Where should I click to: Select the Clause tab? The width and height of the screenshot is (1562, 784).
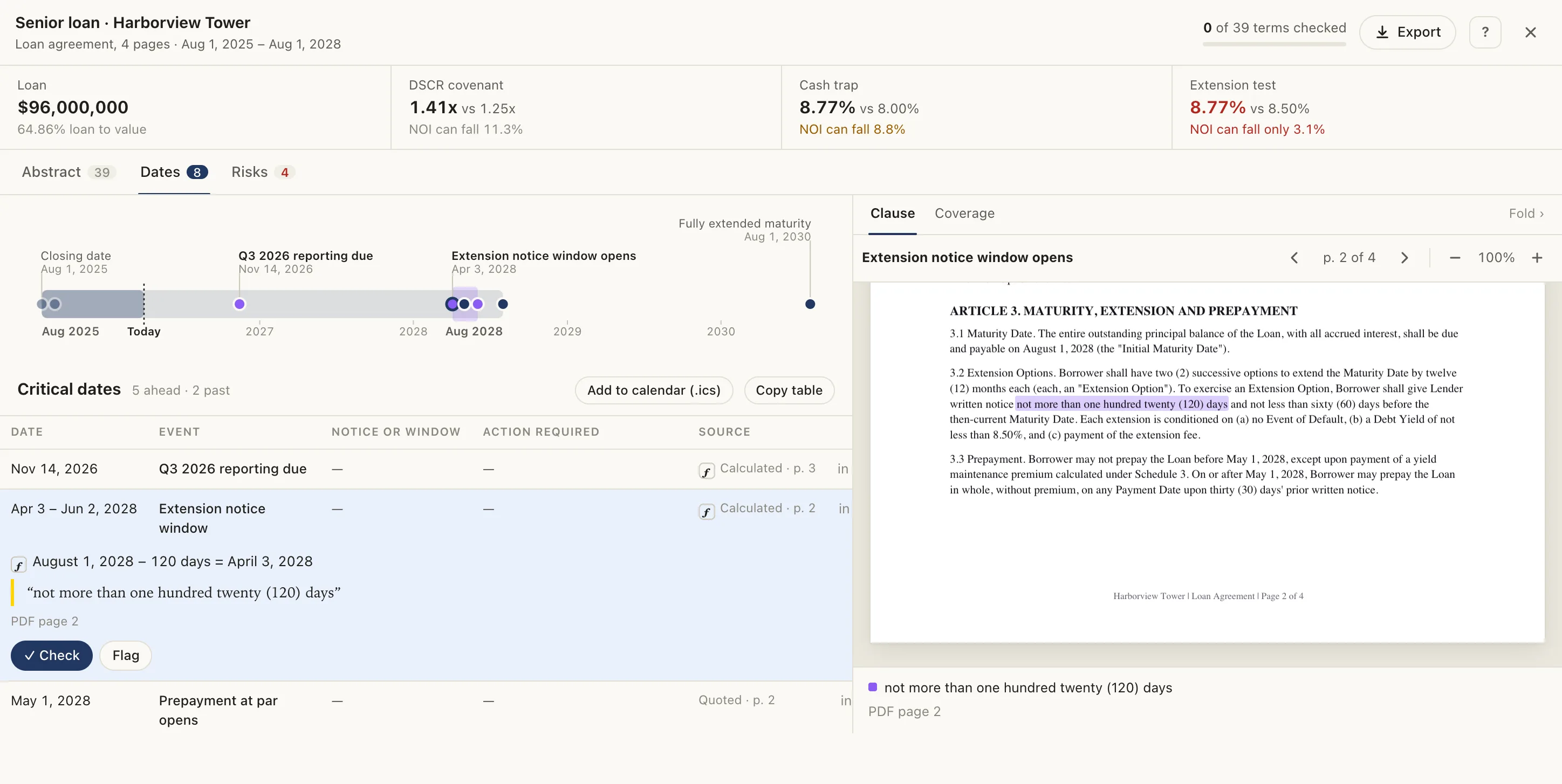coord(892,214)
